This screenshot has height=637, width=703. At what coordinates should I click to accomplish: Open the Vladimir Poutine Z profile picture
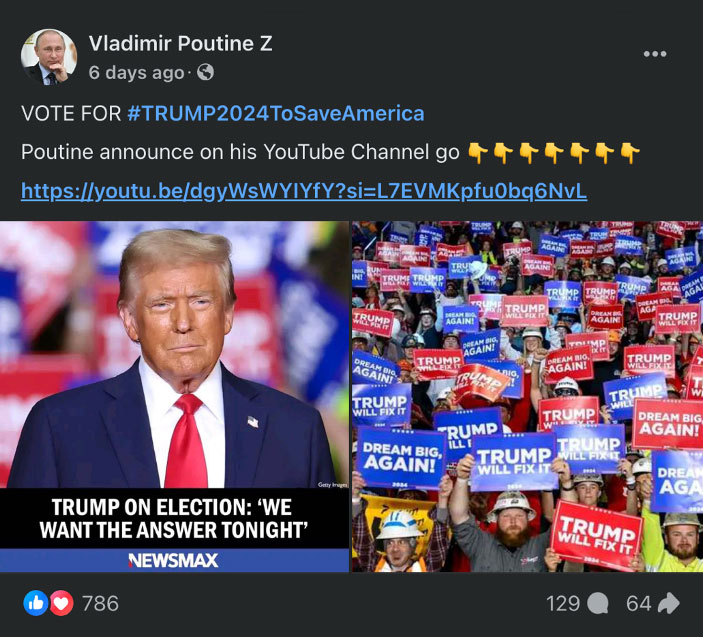[49, 57]
